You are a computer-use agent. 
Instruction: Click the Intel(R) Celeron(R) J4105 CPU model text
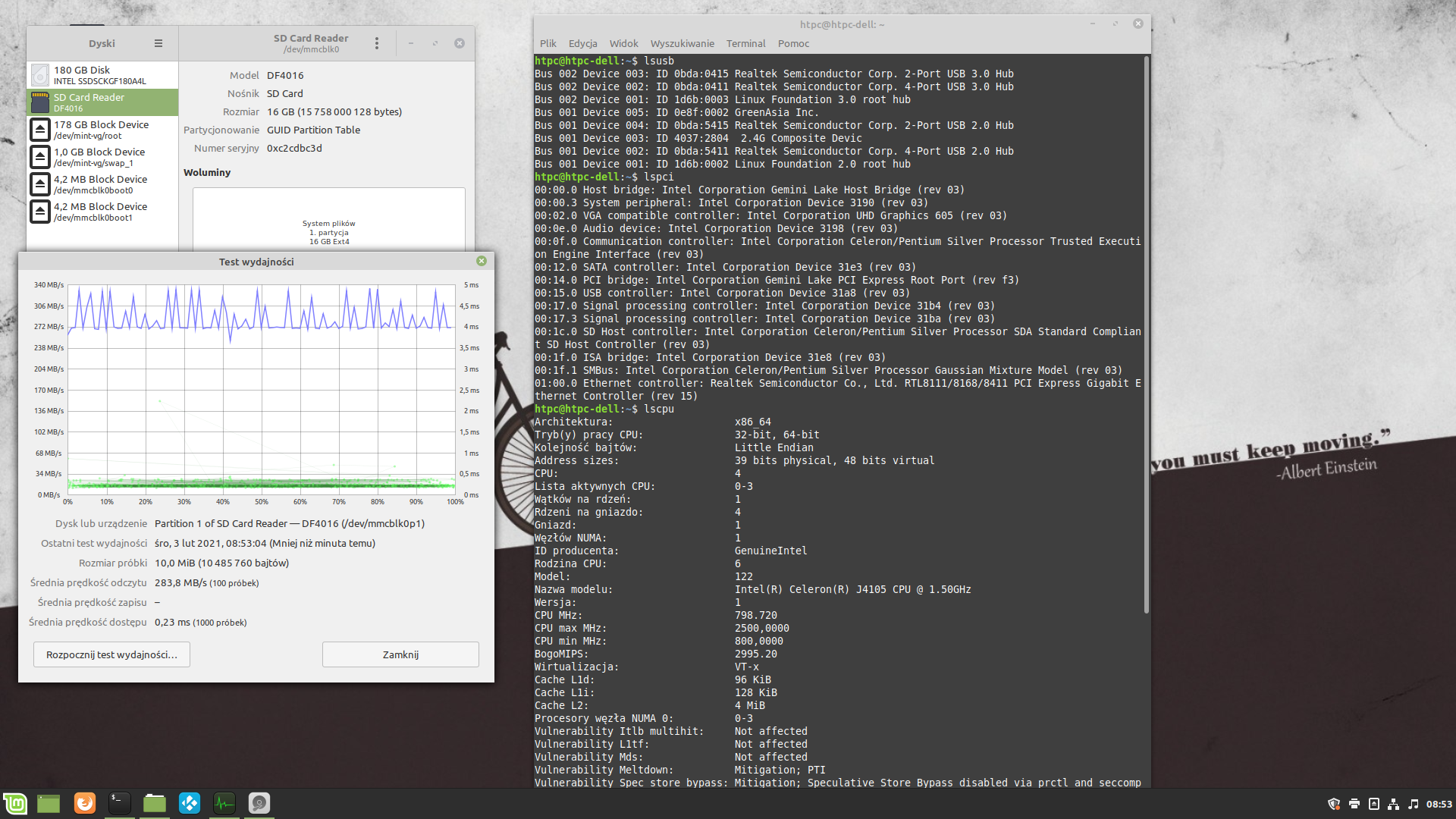click(x=852, y=589)
